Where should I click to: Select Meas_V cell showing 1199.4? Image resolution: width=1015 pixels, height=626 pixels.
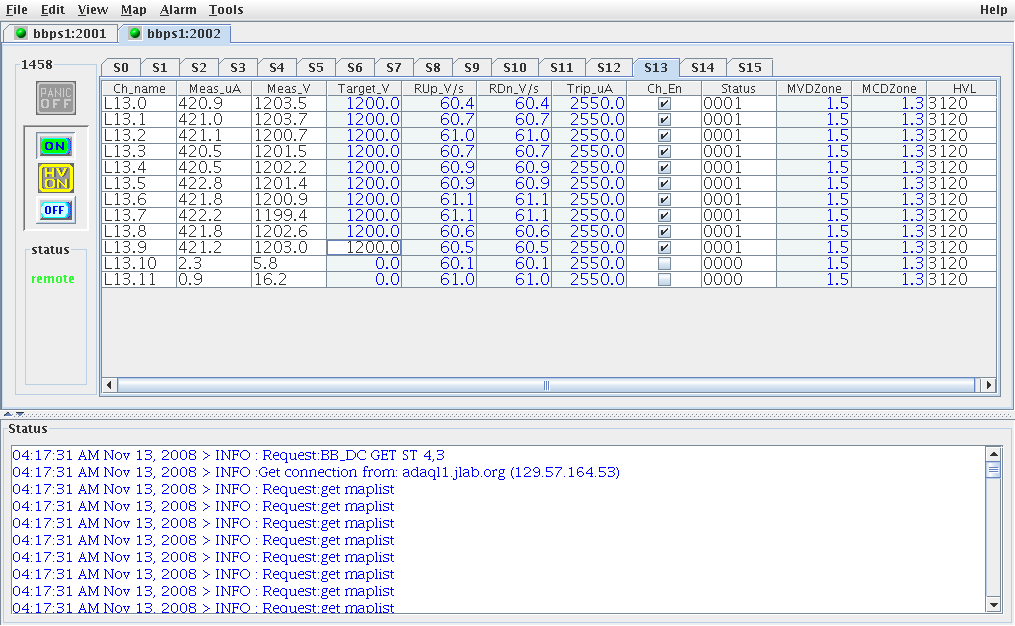(x=289, y=216)
